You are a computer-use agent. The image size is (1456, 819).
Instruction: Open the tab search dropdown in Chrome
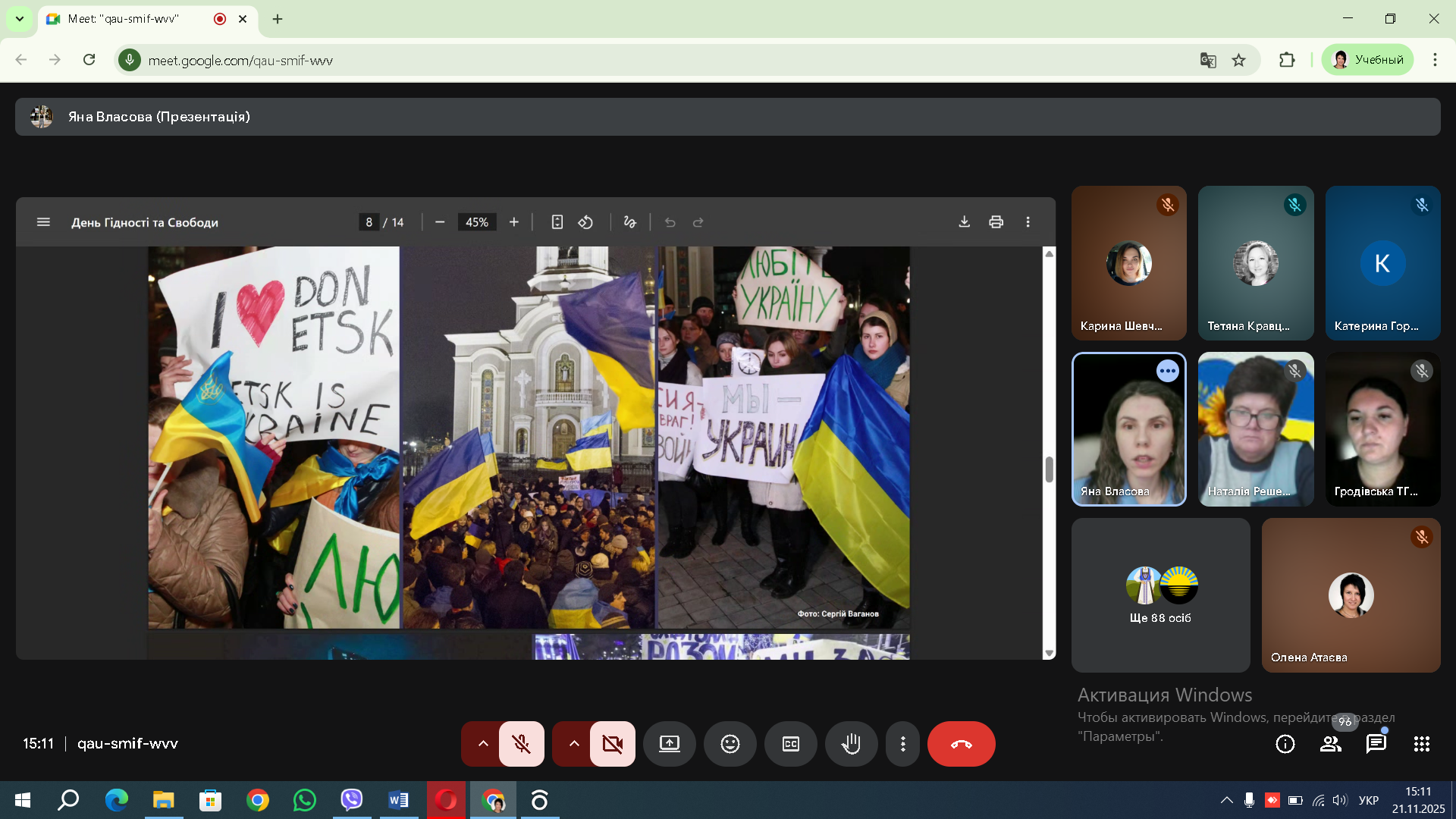coord(20,19)
